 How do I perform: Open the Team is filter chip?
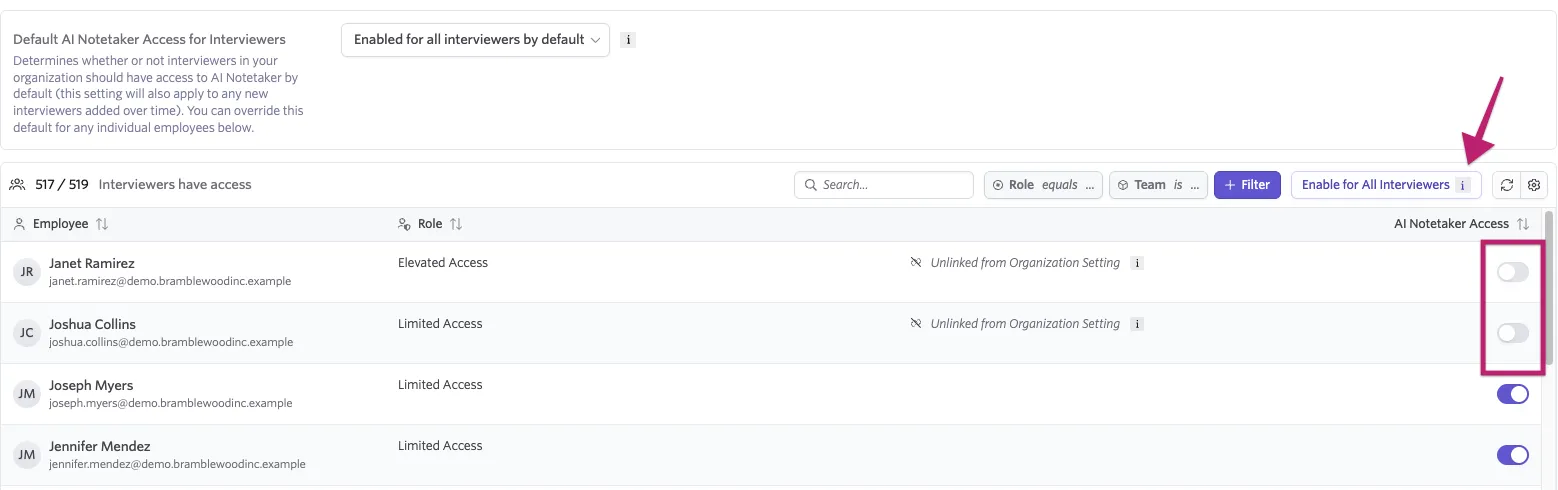point(1158,185)
